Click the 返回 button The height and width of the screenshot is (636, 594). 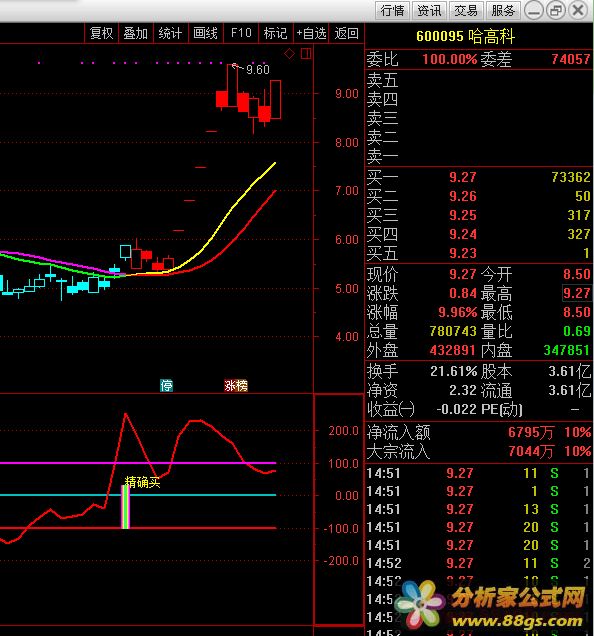346,33
